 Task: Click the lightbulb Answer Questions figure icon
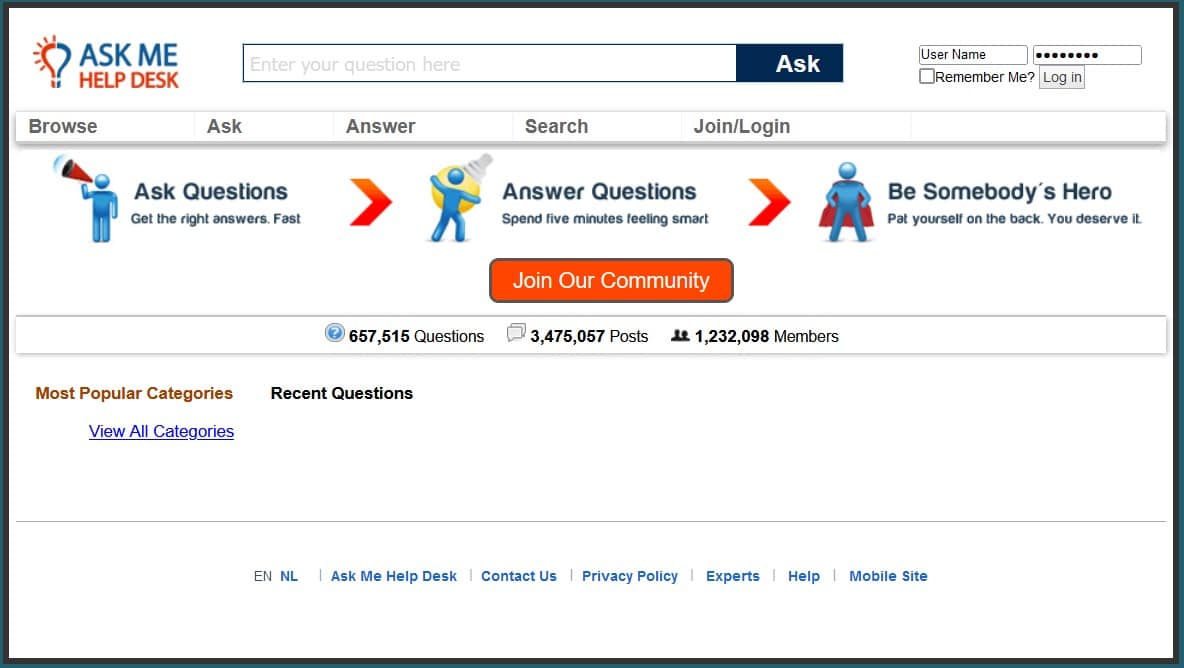click(459, 199)
